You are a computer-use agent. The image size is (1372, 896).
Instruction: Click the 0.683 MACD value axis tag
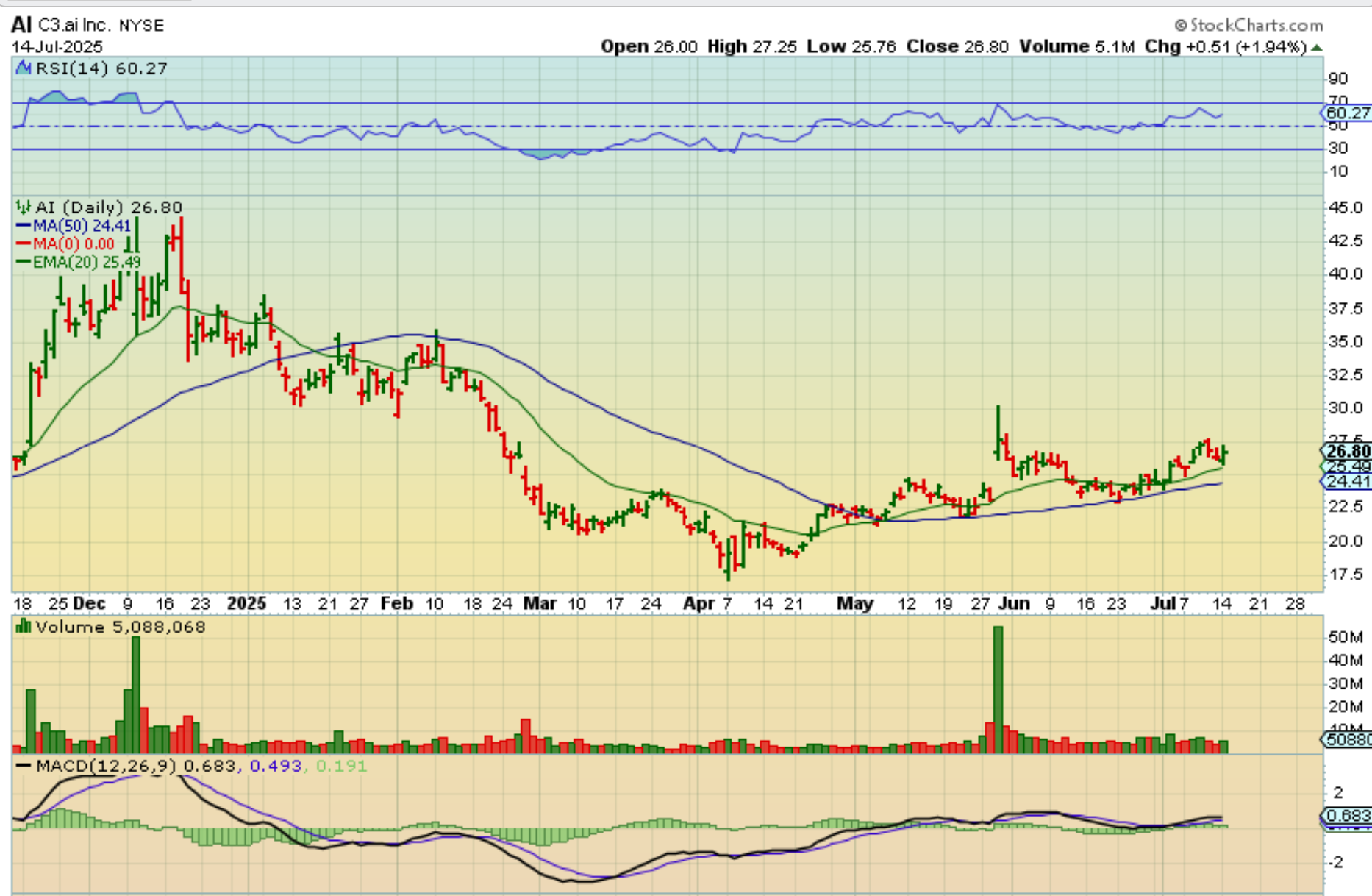[x=1347, y=815]
